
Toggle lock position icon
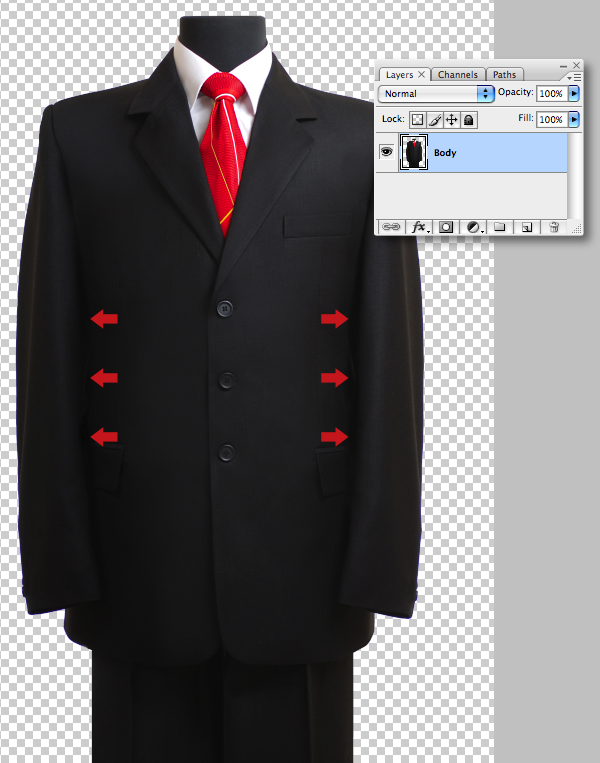452,120
